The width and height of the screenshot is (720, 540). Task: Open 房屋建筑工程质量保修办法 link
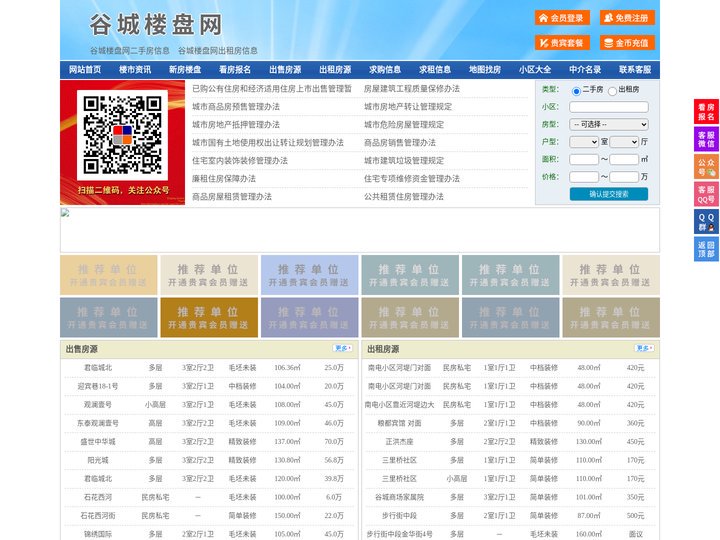pyautogui.click(x=412, y=89)
